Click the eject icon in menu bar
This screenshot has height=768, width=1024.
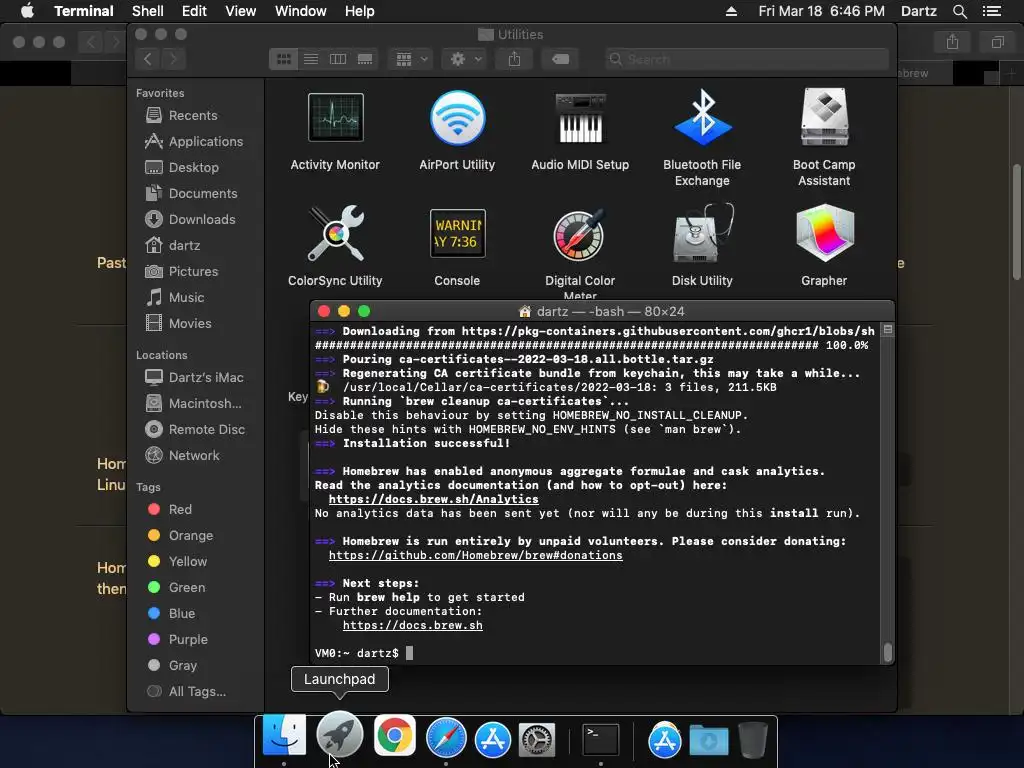pyautogui.click(x=731, y=11)
